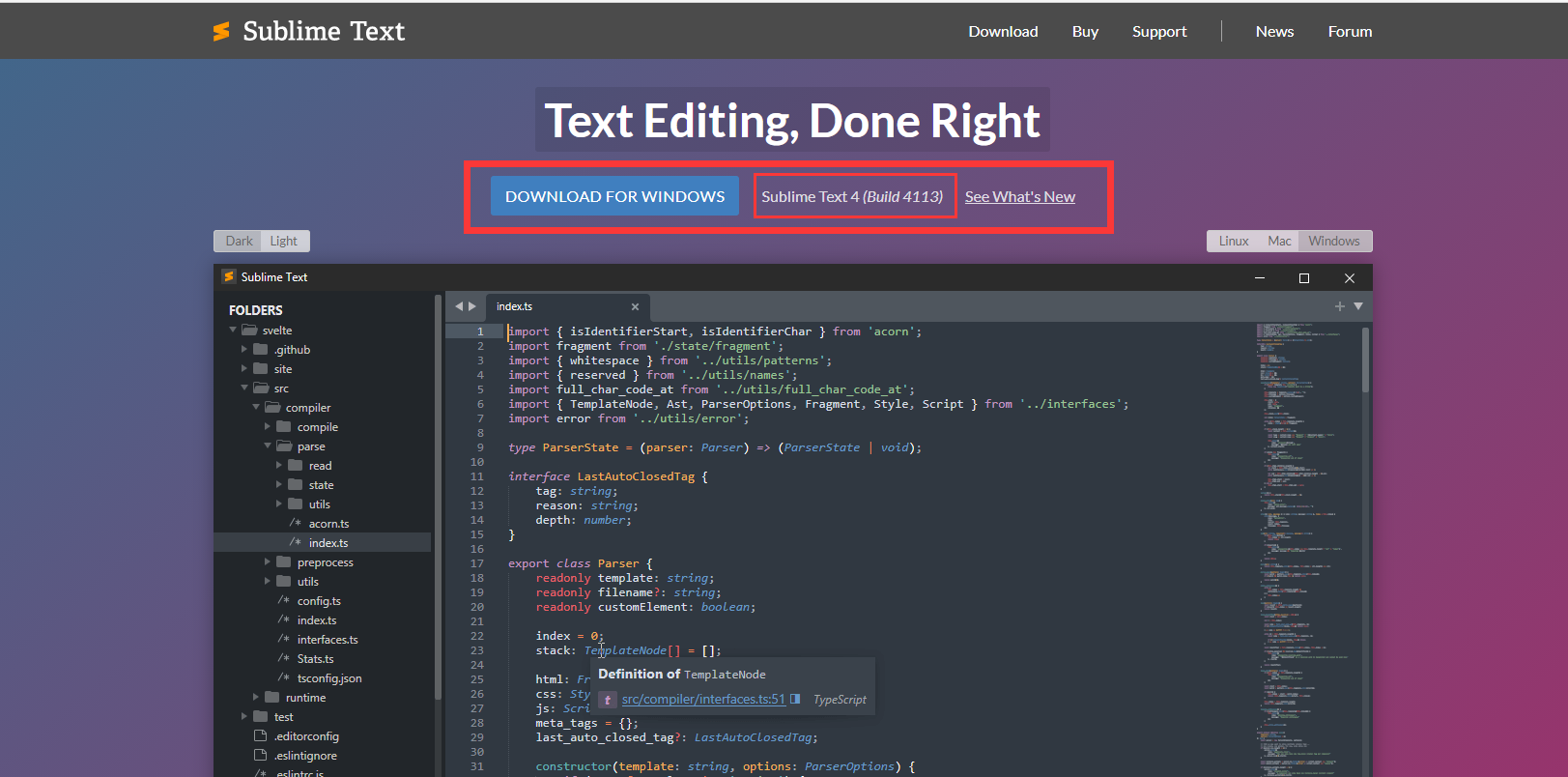Expand the runtime folder
This screenshot has height=777, width=1568.
click(x=256, y=698)
